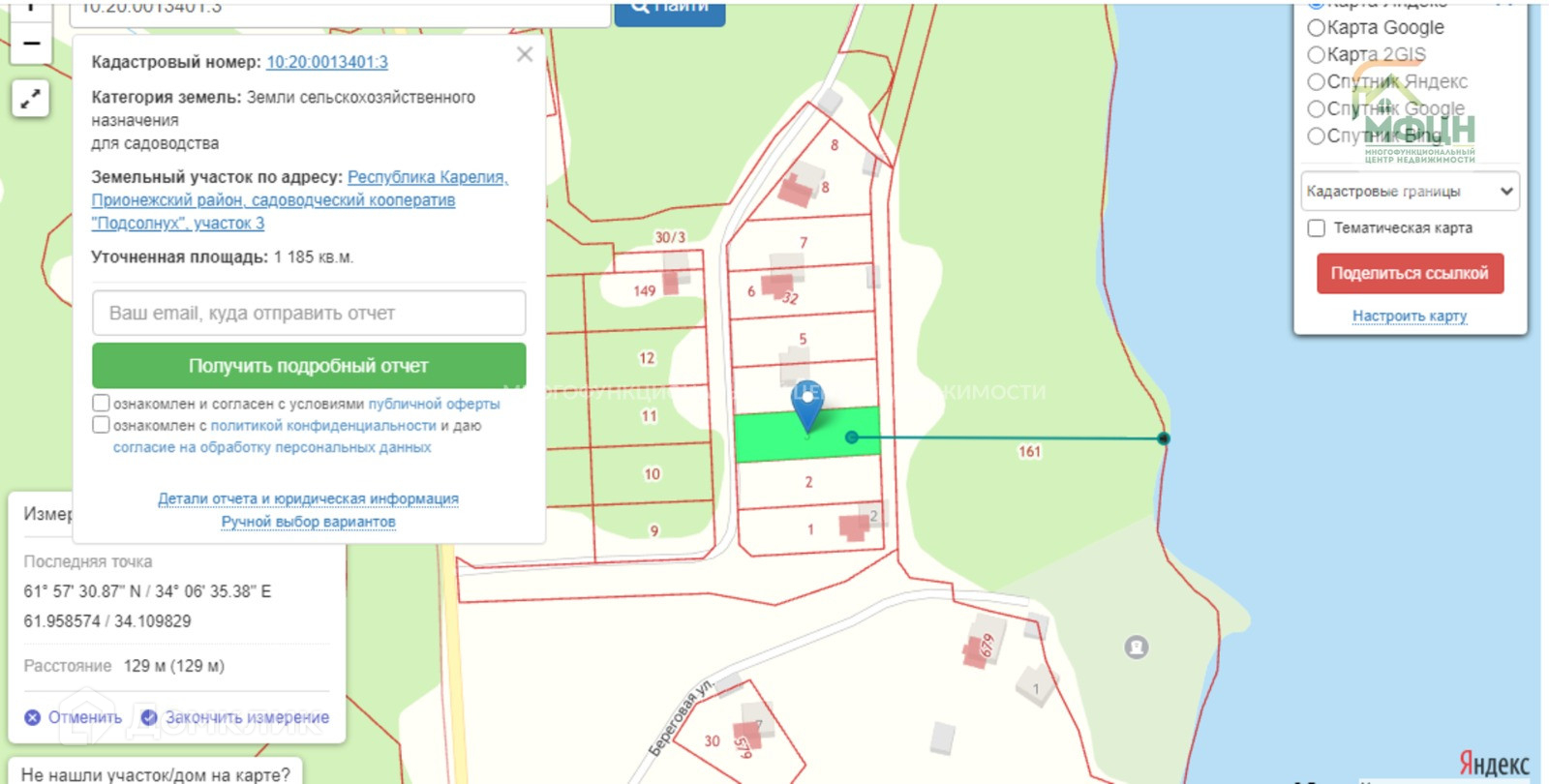Open the политикой конфиденциальности link

(323, 426)
